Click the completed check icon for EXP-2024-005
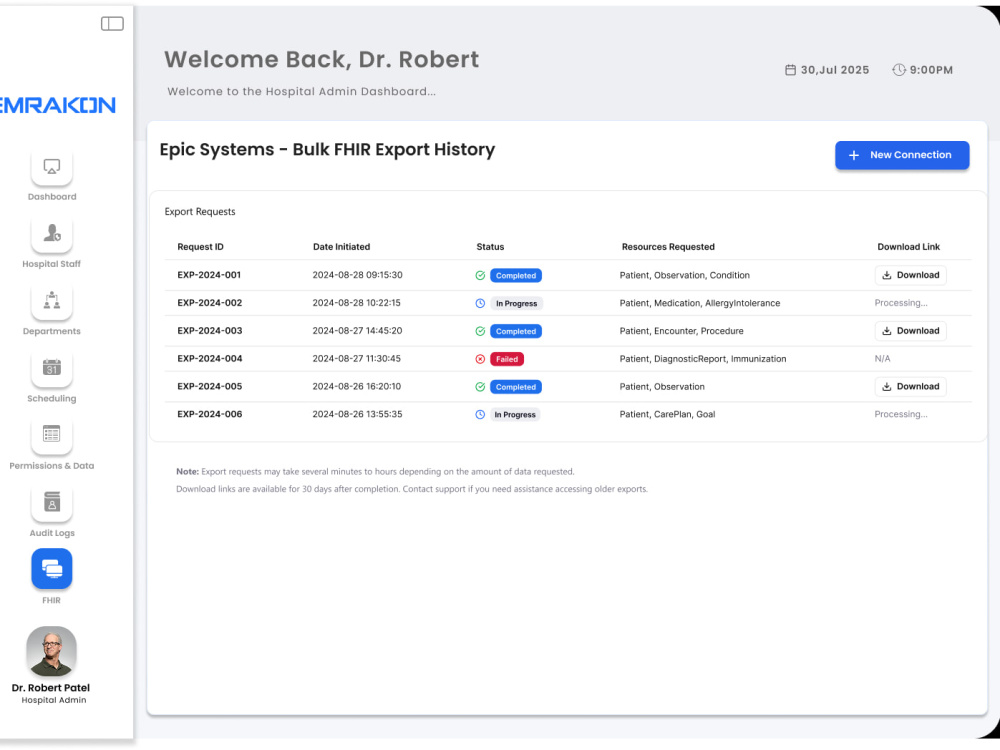Image resolution: width=1000 pixels, height=750 pixels. point(480,387)
